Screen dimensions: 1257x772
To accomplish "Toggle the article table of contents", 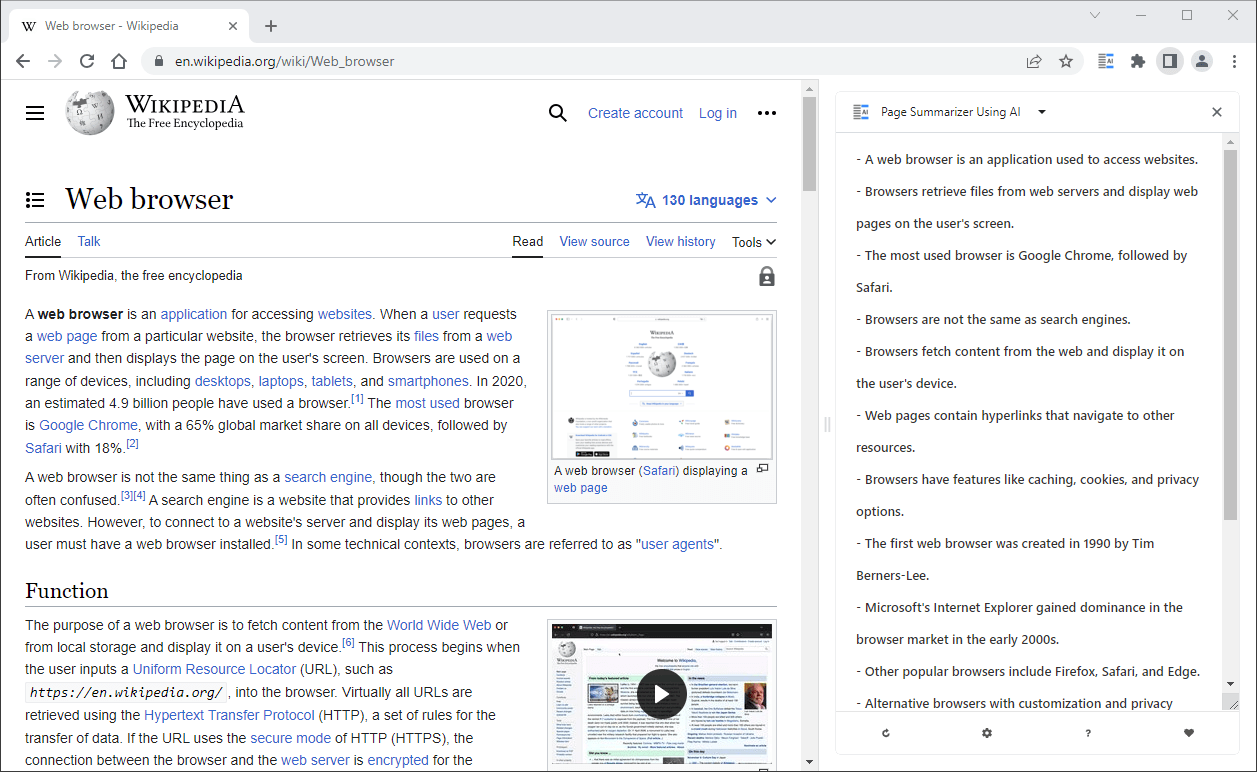I will (x=35, y=200).
